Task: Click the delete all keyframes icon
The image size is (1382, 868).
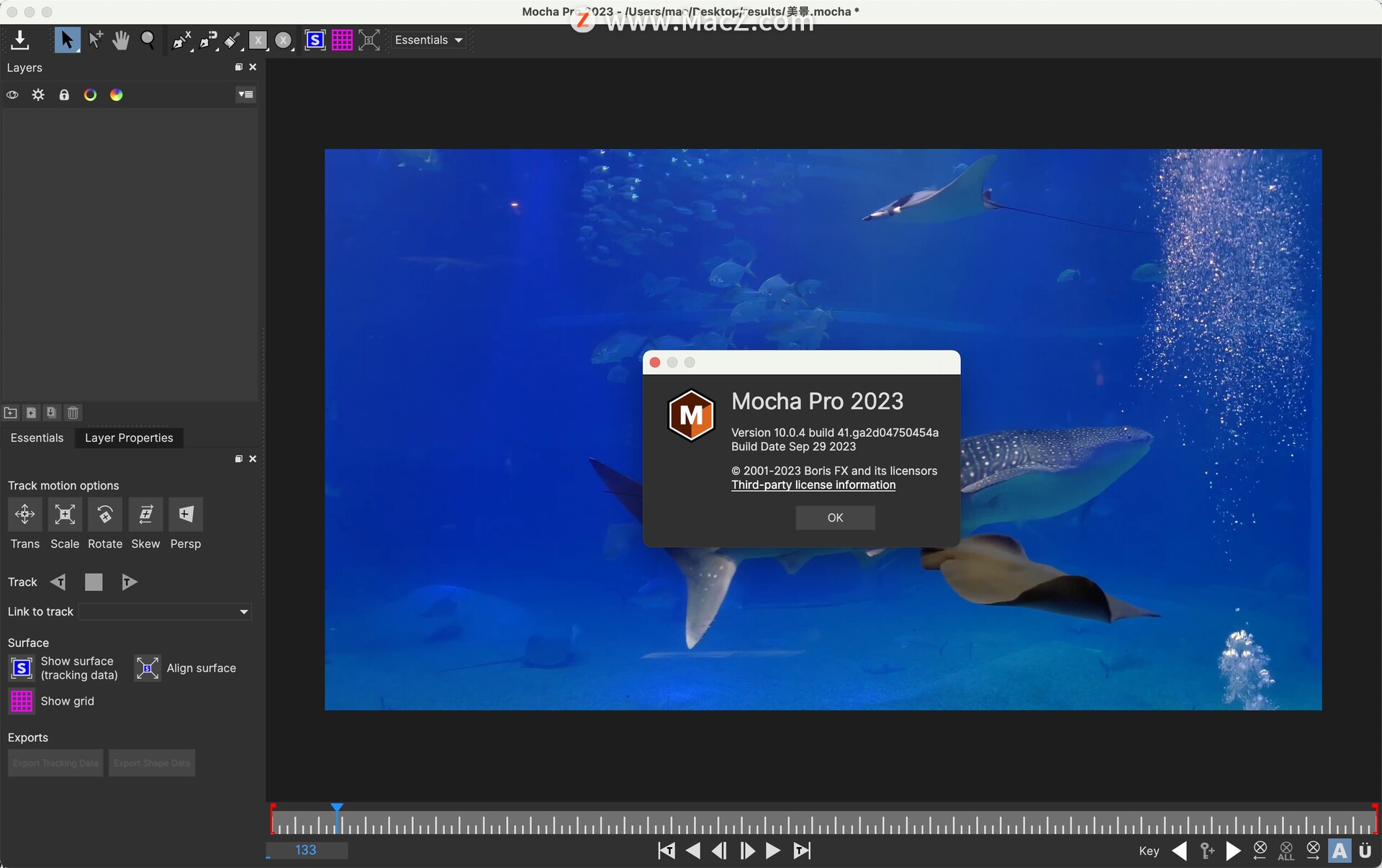Action: [x=1286, y=851]
